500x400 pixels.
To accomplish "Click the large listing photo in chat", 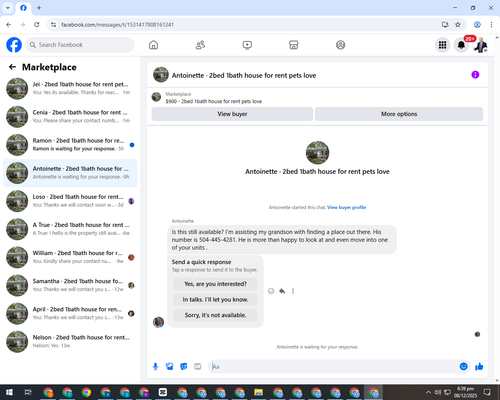I will click(317, 153).
